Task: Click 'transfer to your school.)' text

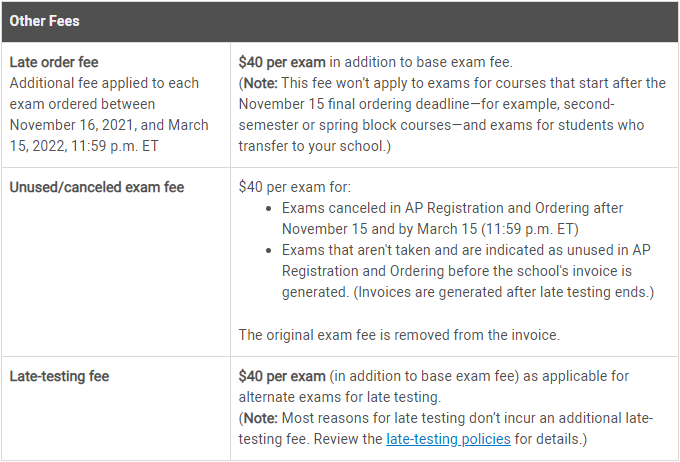Action: tap(314, 146)
